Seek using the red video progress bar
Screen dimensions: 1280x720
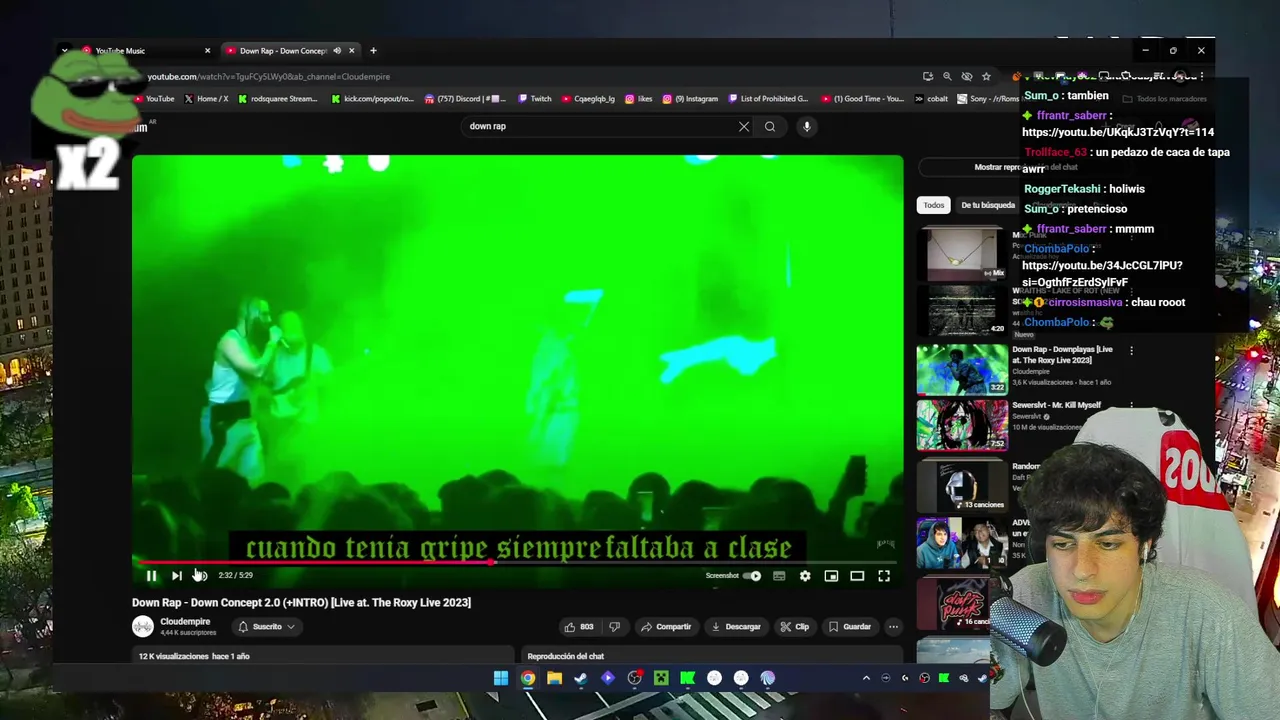(517, 562)
